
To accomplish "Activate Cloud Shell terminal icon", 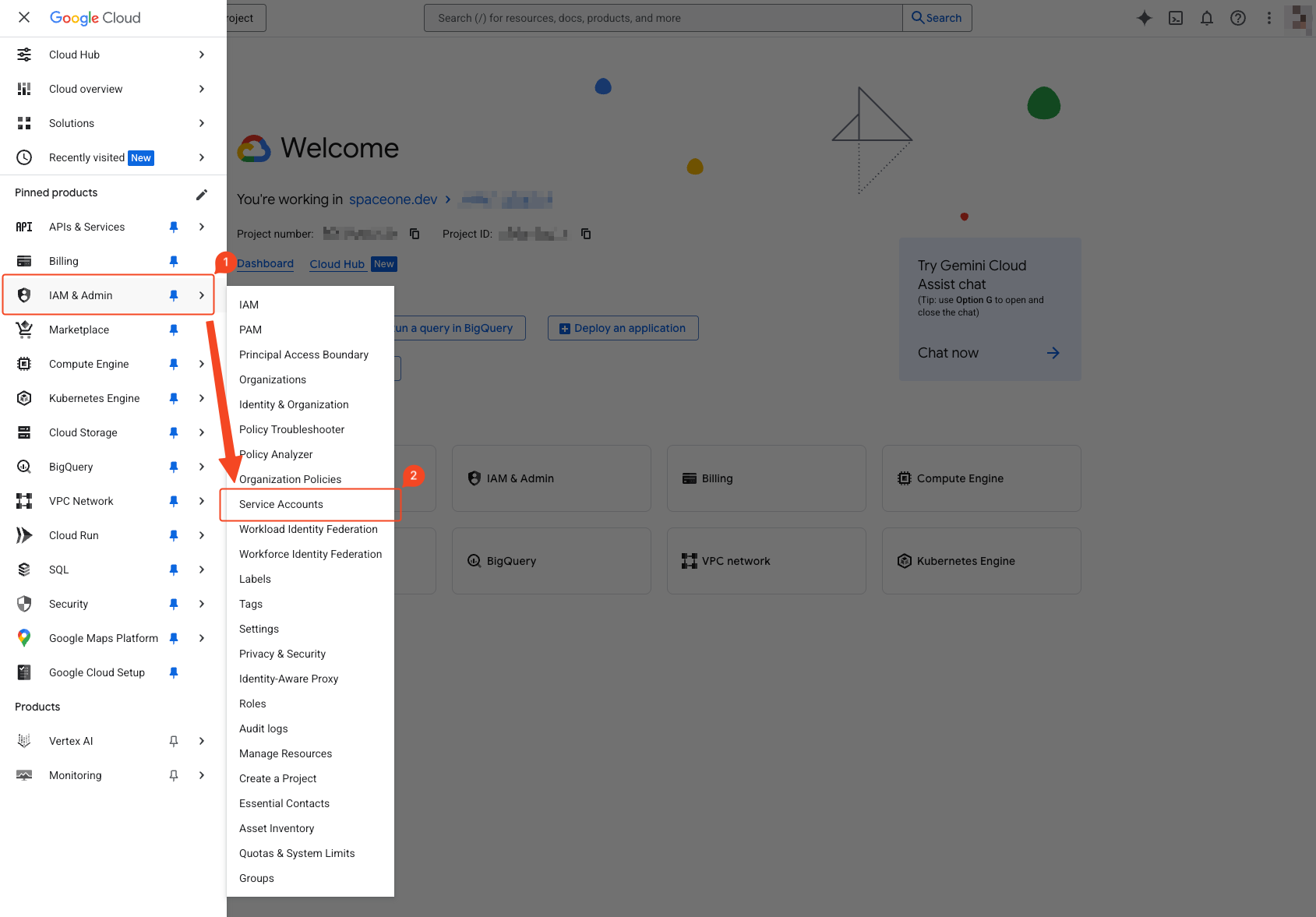I will click(1176, 18).
